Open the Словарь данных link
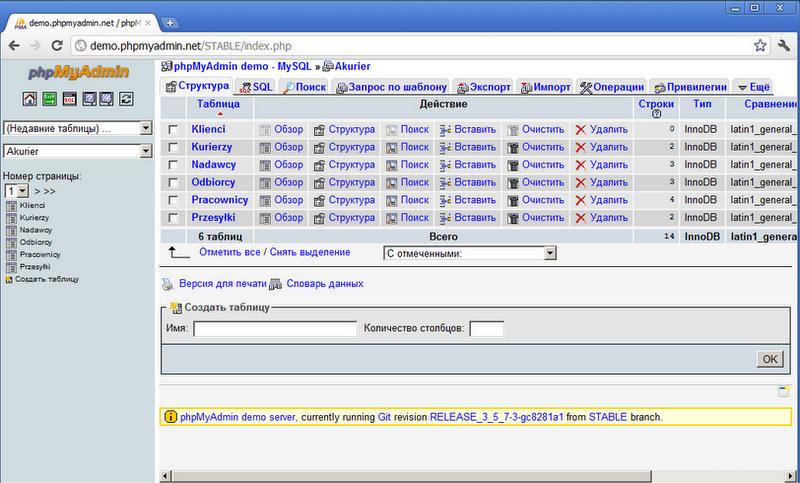 325,284
